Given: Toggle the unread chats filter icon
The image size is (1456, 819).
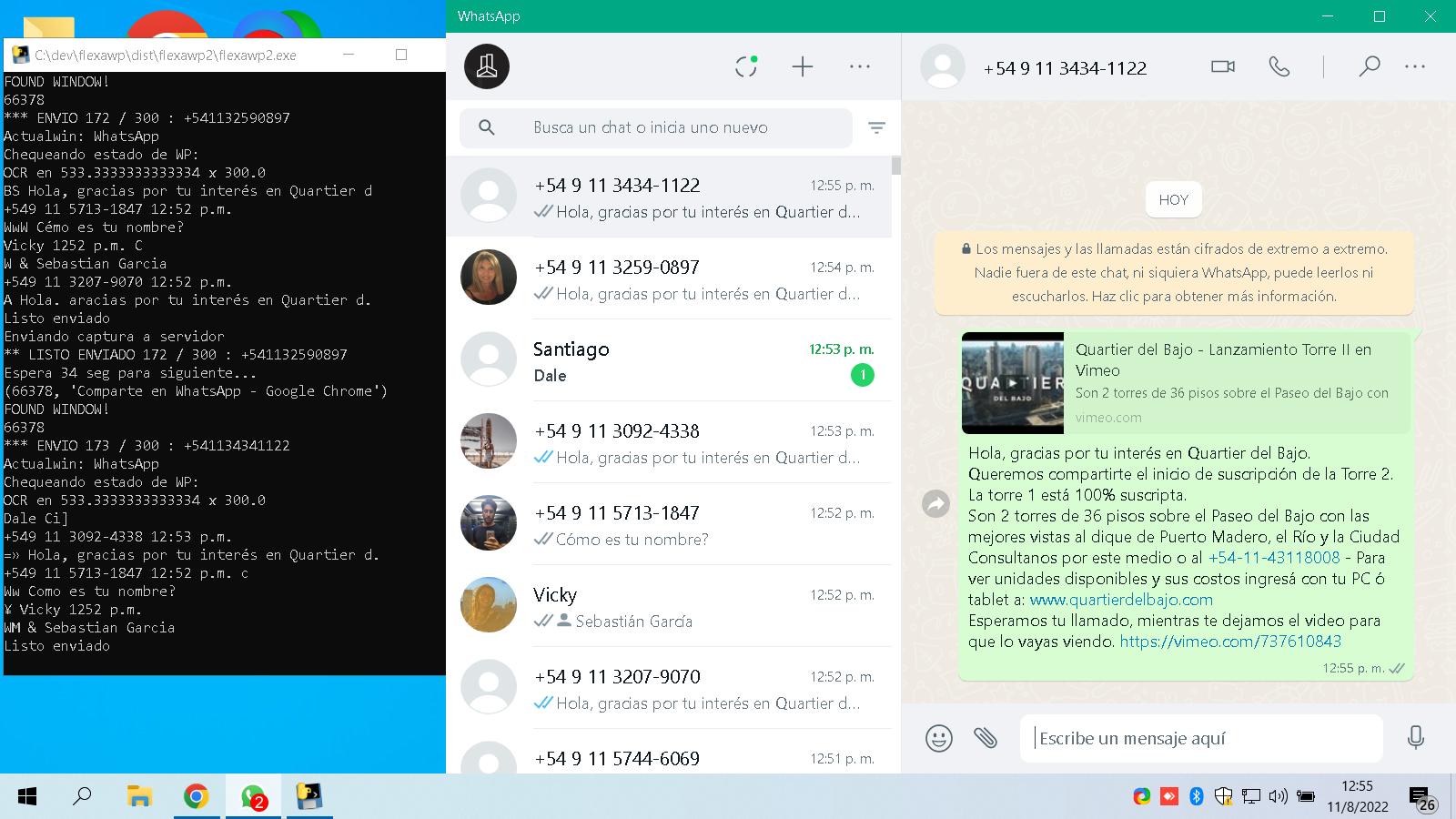Looking at the screenshot, I should tap(876, 127).
